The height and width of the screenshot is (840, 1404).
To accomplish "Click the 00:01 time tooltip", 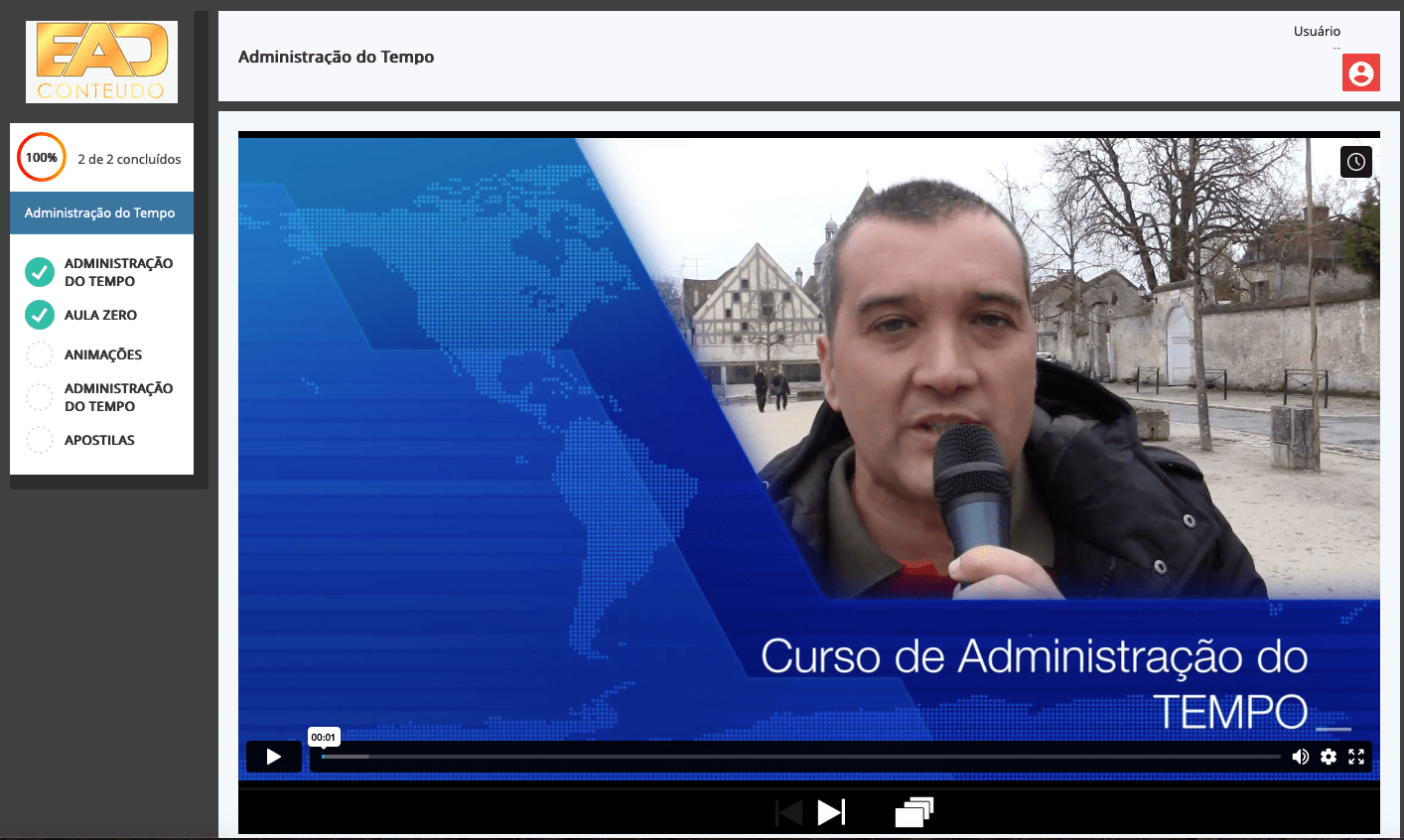I will pos(324,737).
